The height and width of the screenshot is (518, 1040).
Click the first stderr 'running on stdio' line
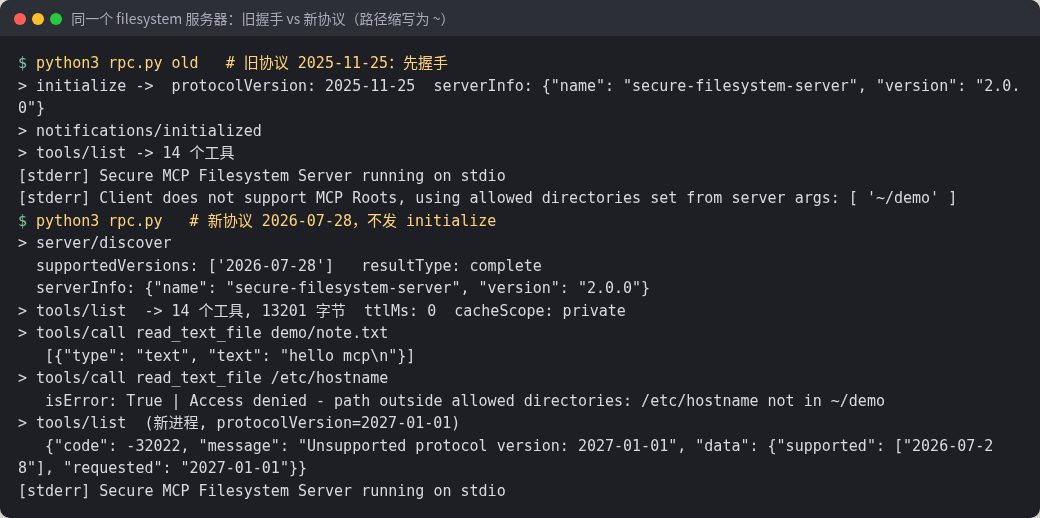pyautogui.click(x=261, y=176)
